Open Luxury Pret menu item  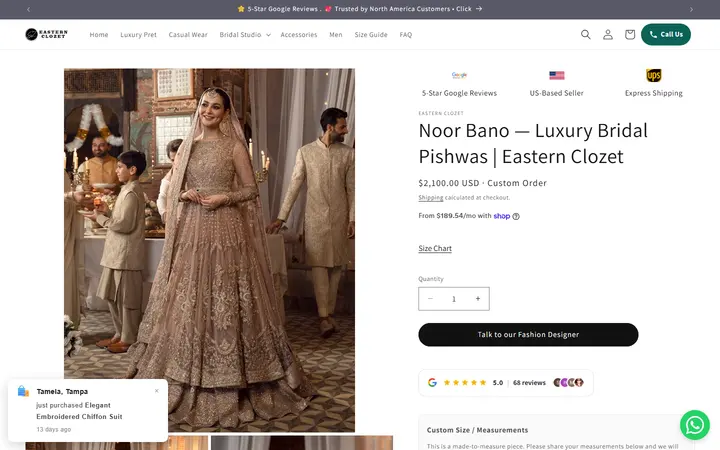[x=138, y=34]
